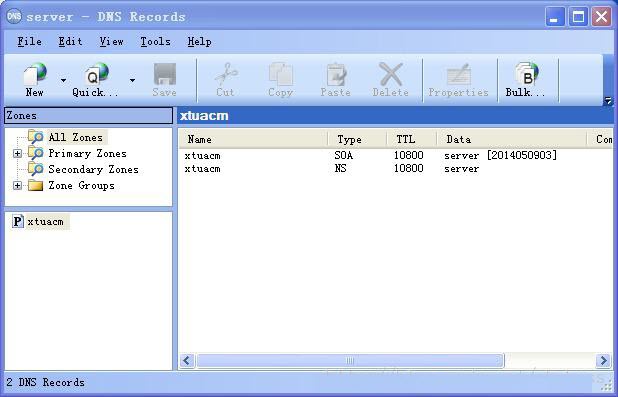Click the Paste clipboard icon
The image size is (618, 397).
click(336, 74)
